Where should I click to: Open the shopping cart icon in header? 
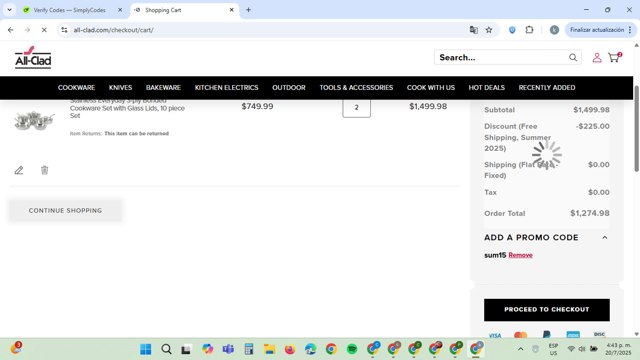point(614,57)
